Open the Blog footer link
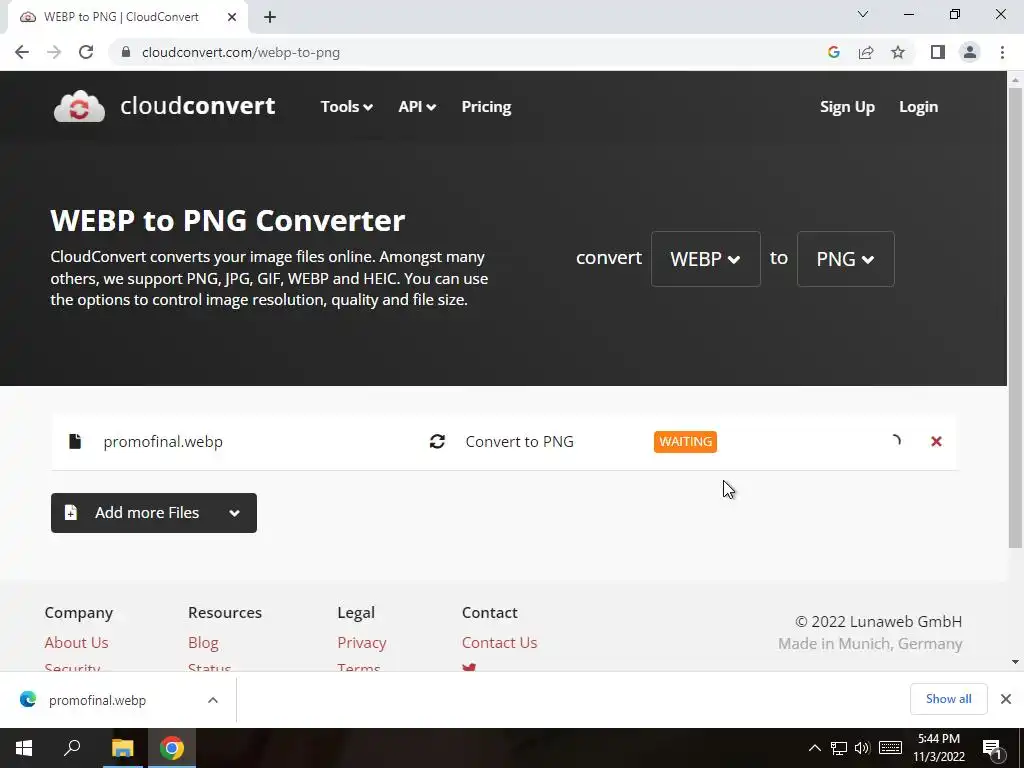The width and height of the screenshot is (1024, 768). point(203,643)
